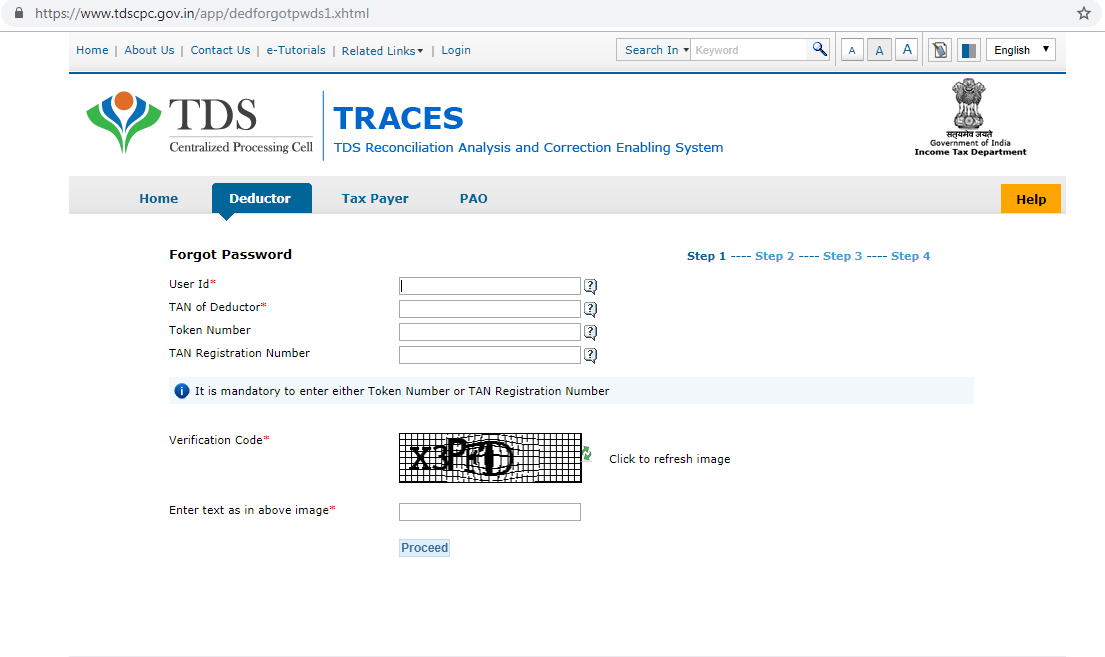Open the e-Tutorials link
The image size is (1105, 657).
click(296, 50)
